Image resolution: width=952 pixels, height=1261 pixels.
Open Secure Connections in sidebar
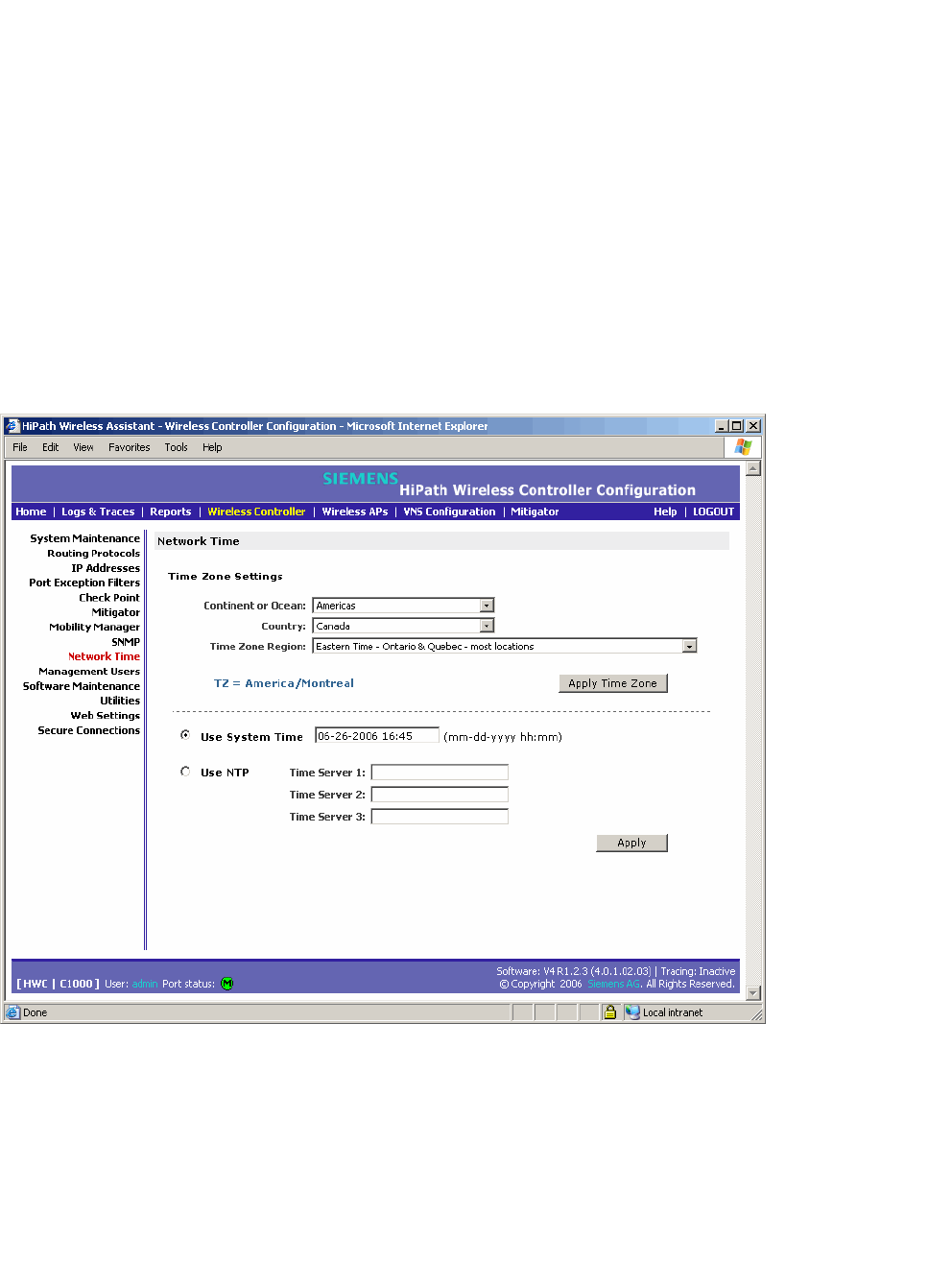pyautogui.click(x=88, y=730)
